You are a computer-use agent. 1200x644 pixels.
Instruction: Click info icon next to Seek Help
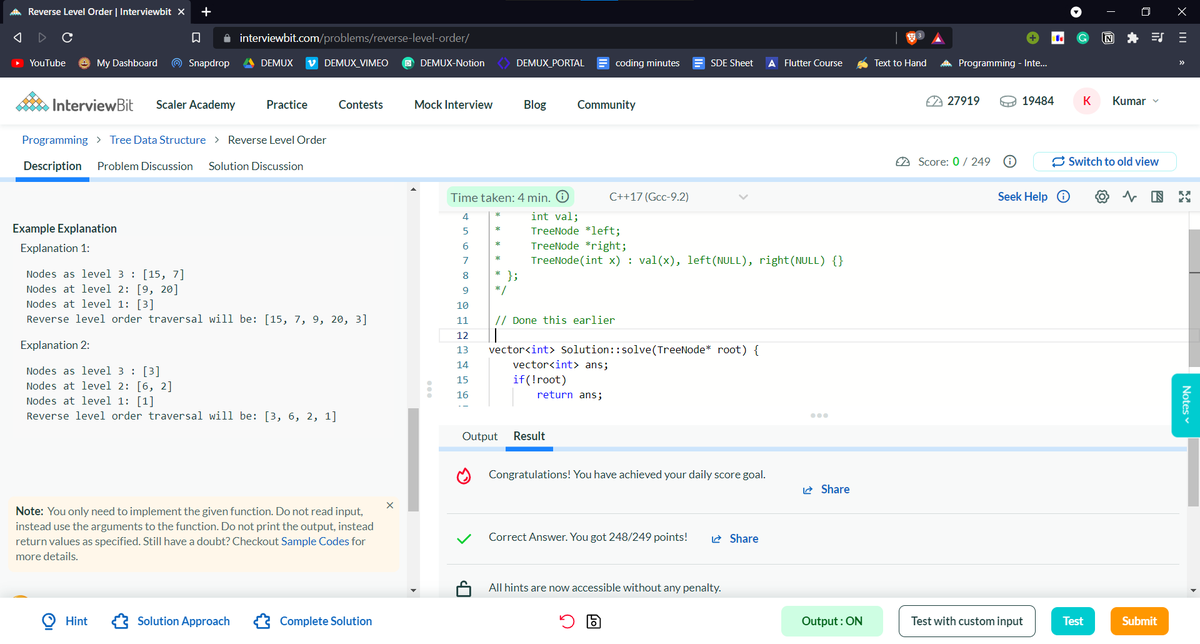click(1064, 197)
